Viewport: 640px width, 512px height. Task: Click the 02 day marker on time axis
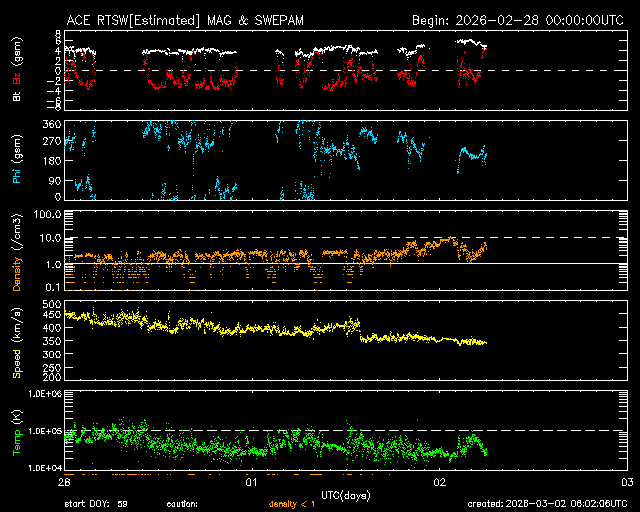(440, 482)
